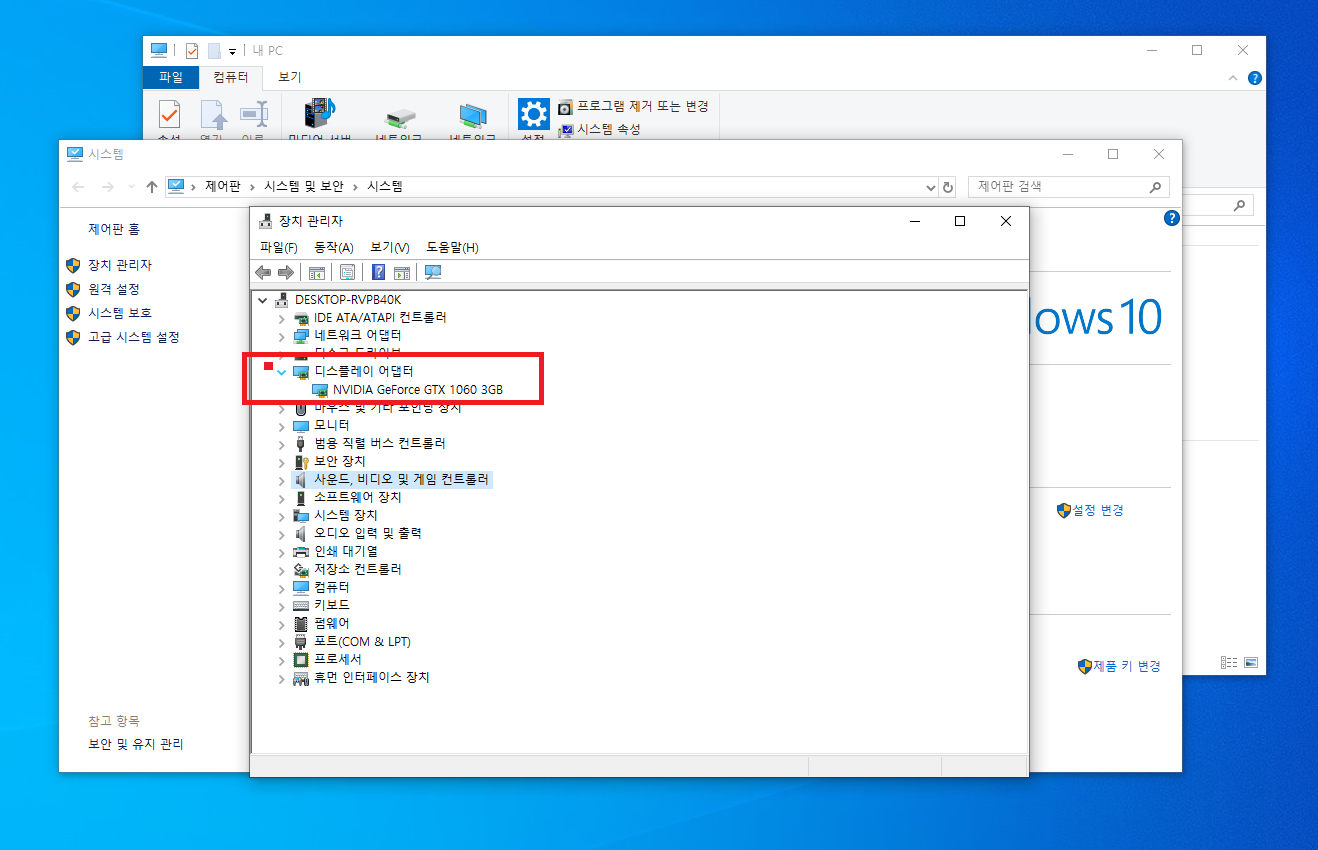Open the 도움말(H) menu in Device Manager
Image resolution: width=1318 pixels, height=850 pixels.
coord(452,247)
